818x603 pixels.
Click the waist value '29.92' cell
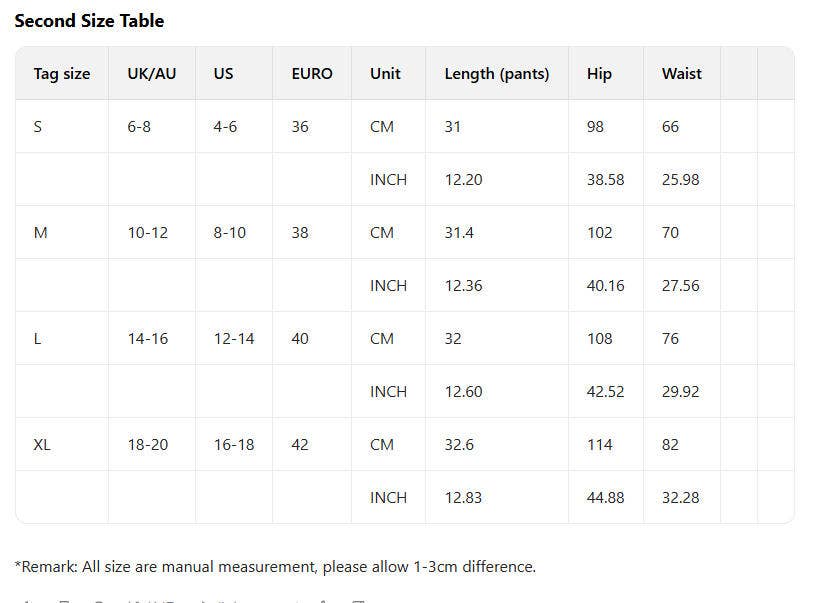pyautogui.click(x=680, y=392)
